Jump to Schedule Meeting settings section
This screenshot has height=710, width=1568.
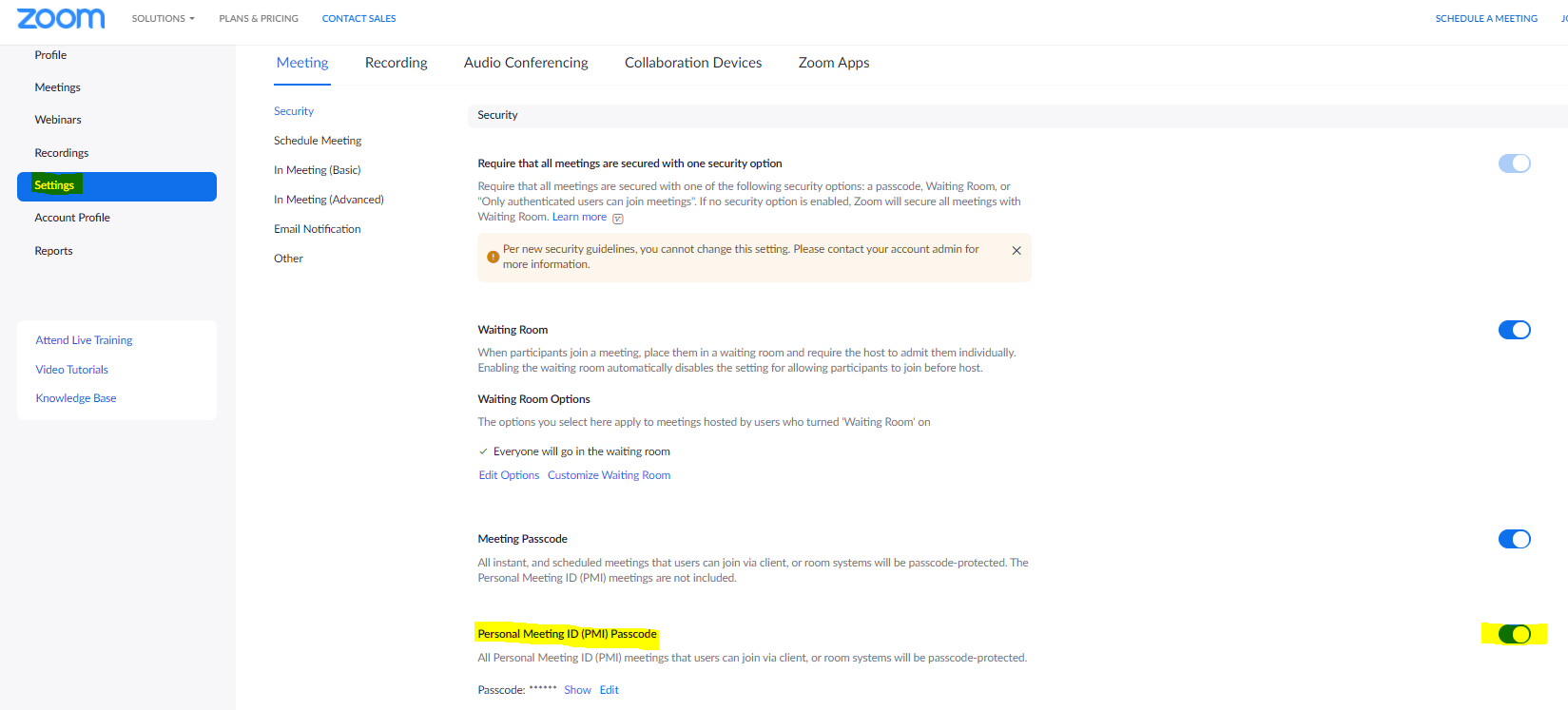click(x=318, y=141)
